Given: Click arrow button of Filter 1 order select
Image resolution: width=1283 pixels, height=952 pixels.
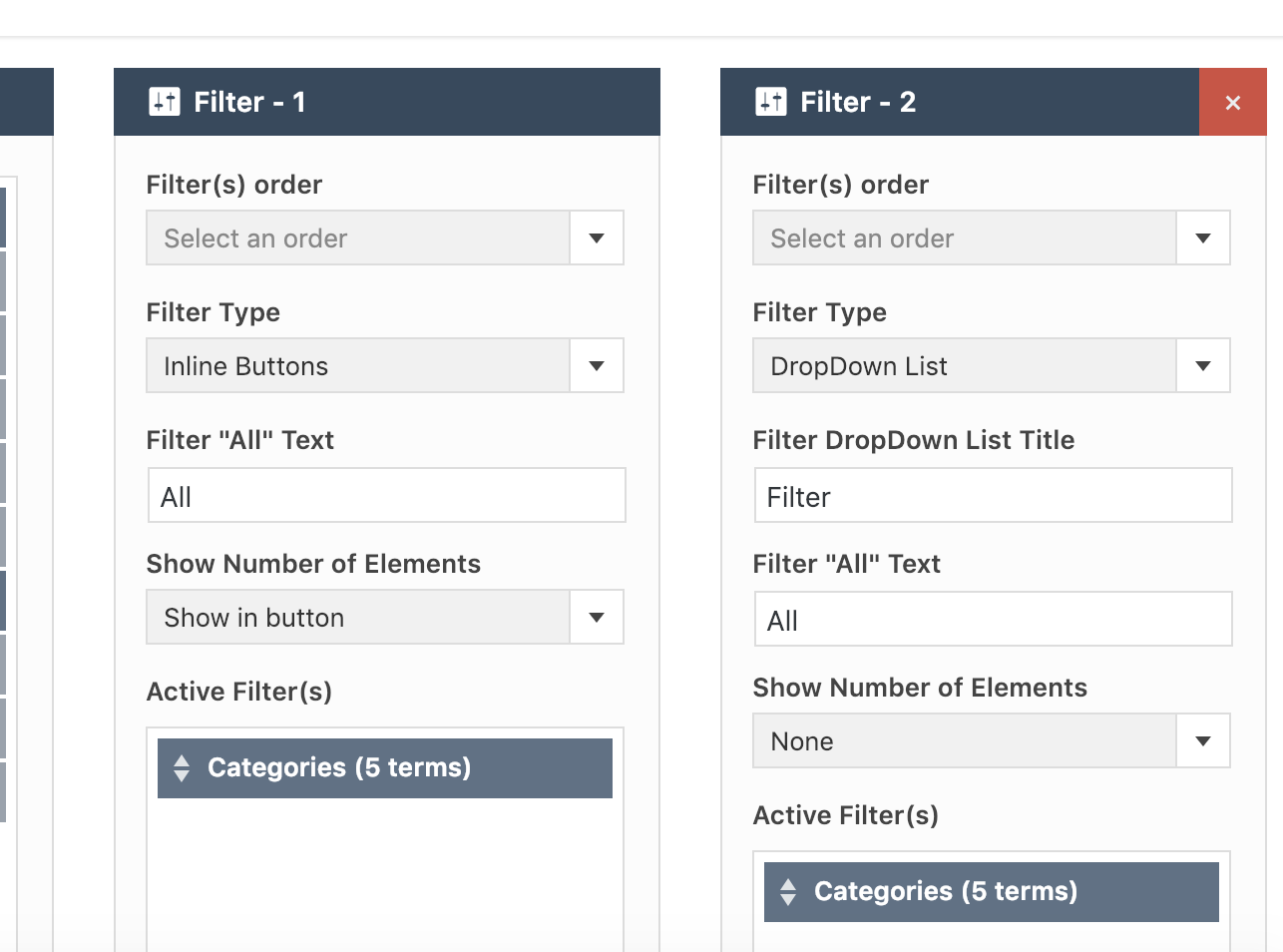Looking at the screenshot, I should click(597, 238).
